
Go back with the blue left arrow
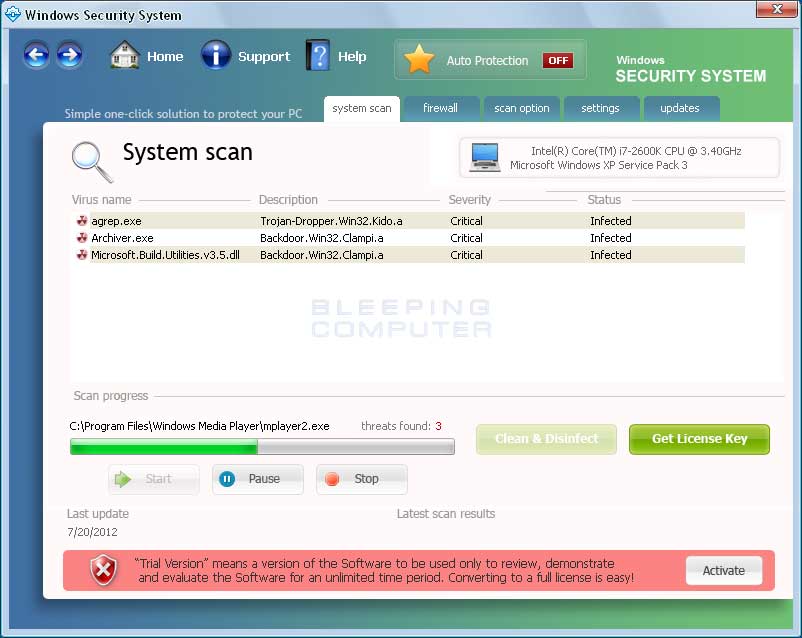(36, 55)
